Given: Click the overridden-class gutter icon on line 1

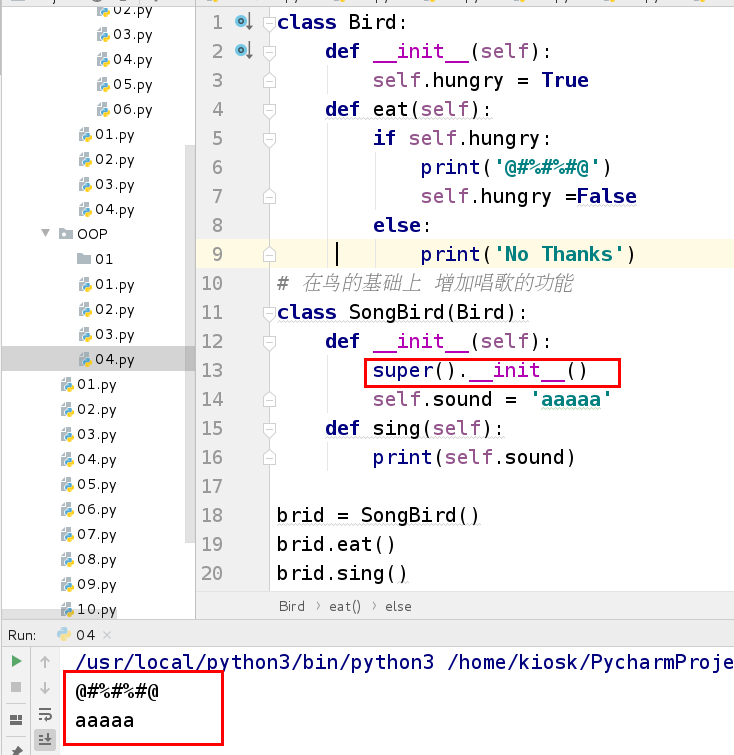Looking at the screenshot, I should click(x=244, y=22).
